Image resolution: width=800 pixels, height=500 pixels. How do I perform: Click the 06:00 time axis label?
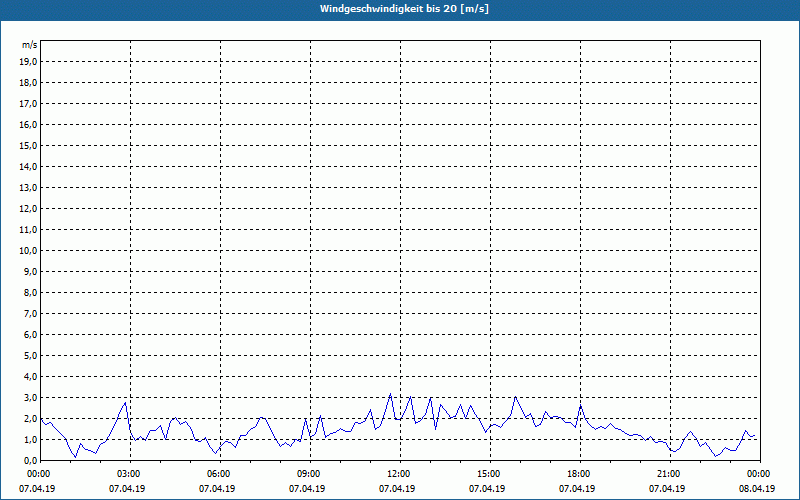(220, 474)
